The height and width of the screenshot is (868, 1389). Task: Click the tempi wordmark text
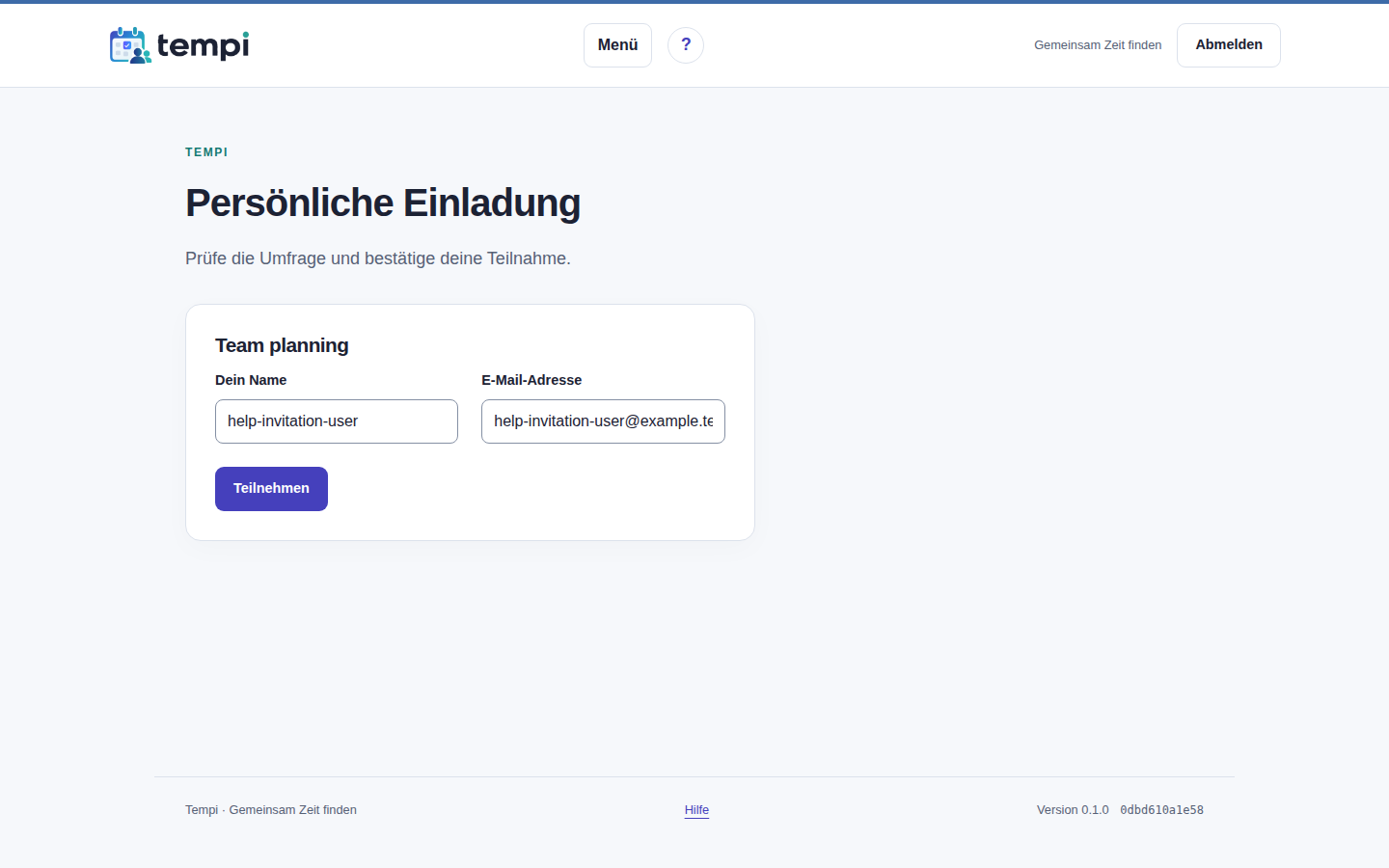[x=203, y=45]
